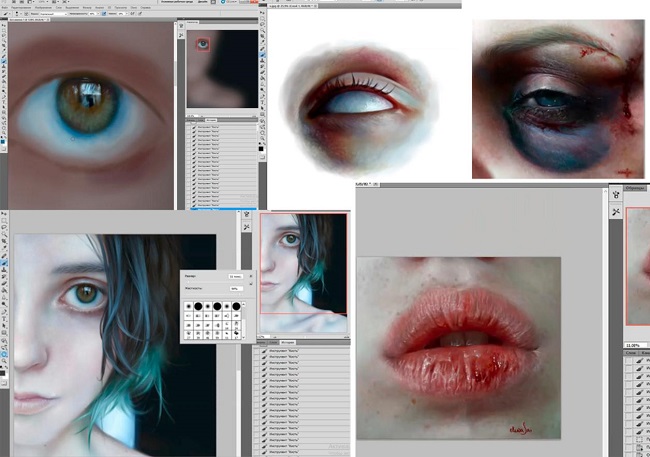Viewport: 650px width, 457px height.
Task: Switch to the Слои tab in the lips window
Action: pos(631,353)
